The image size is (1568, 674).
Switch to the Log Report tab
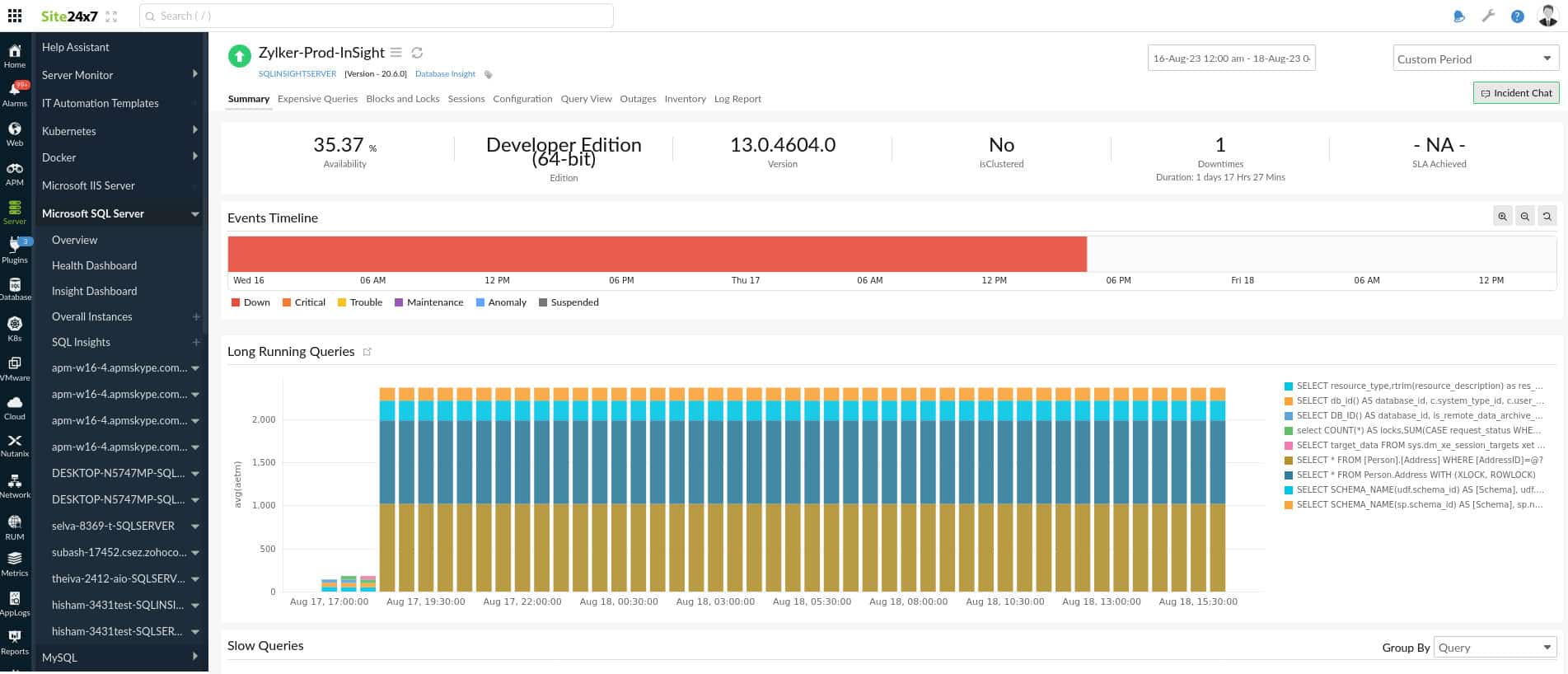pos(737,99)
